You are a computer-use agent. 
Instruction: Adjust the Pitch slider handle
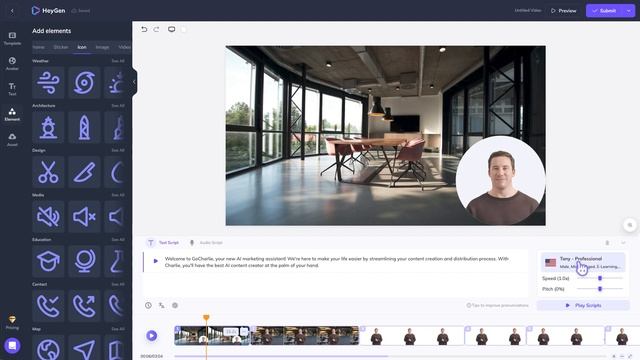600,289
